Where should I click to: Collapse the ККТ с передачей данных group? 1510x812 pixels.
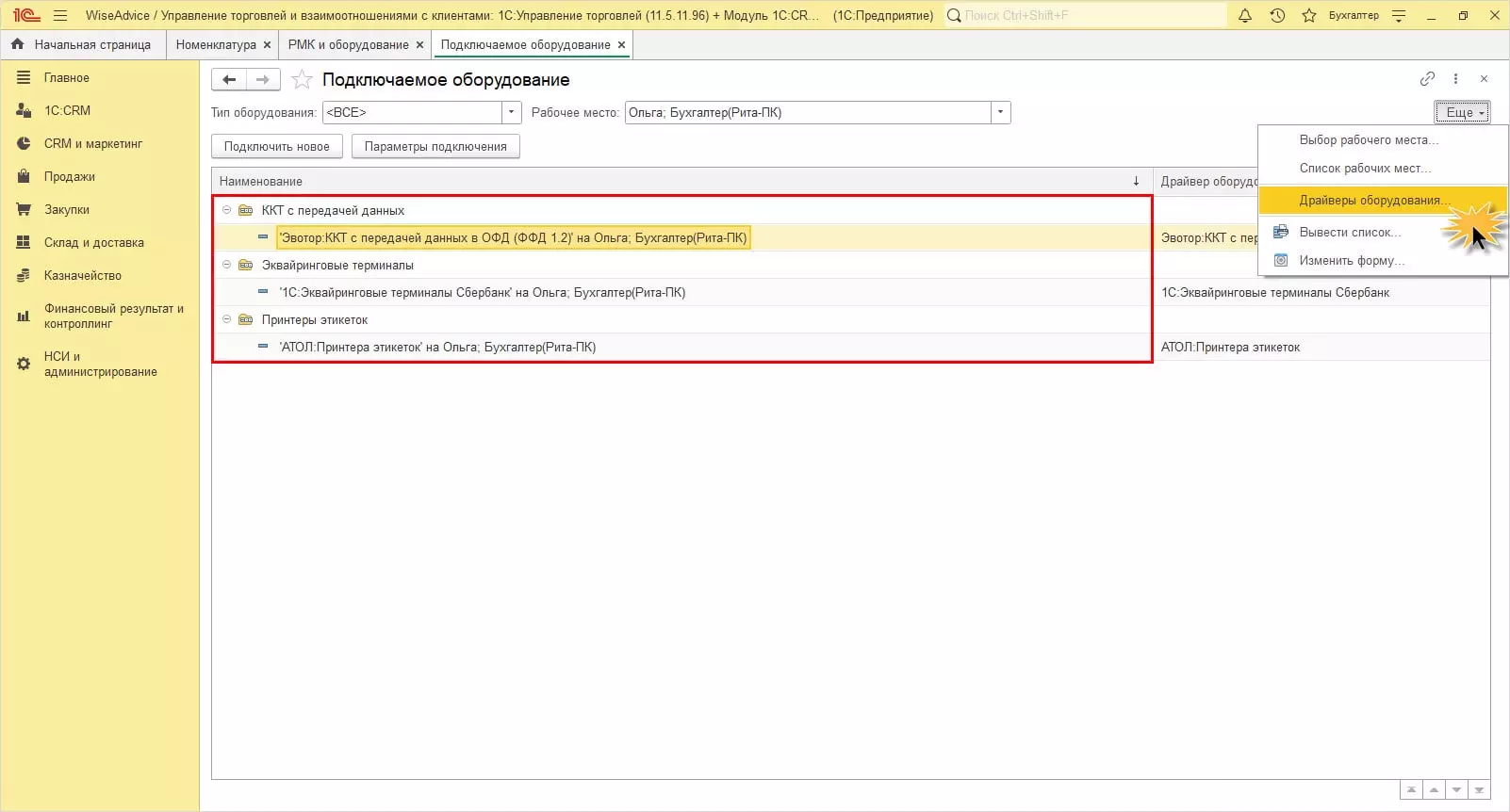(x=226, y=210)
